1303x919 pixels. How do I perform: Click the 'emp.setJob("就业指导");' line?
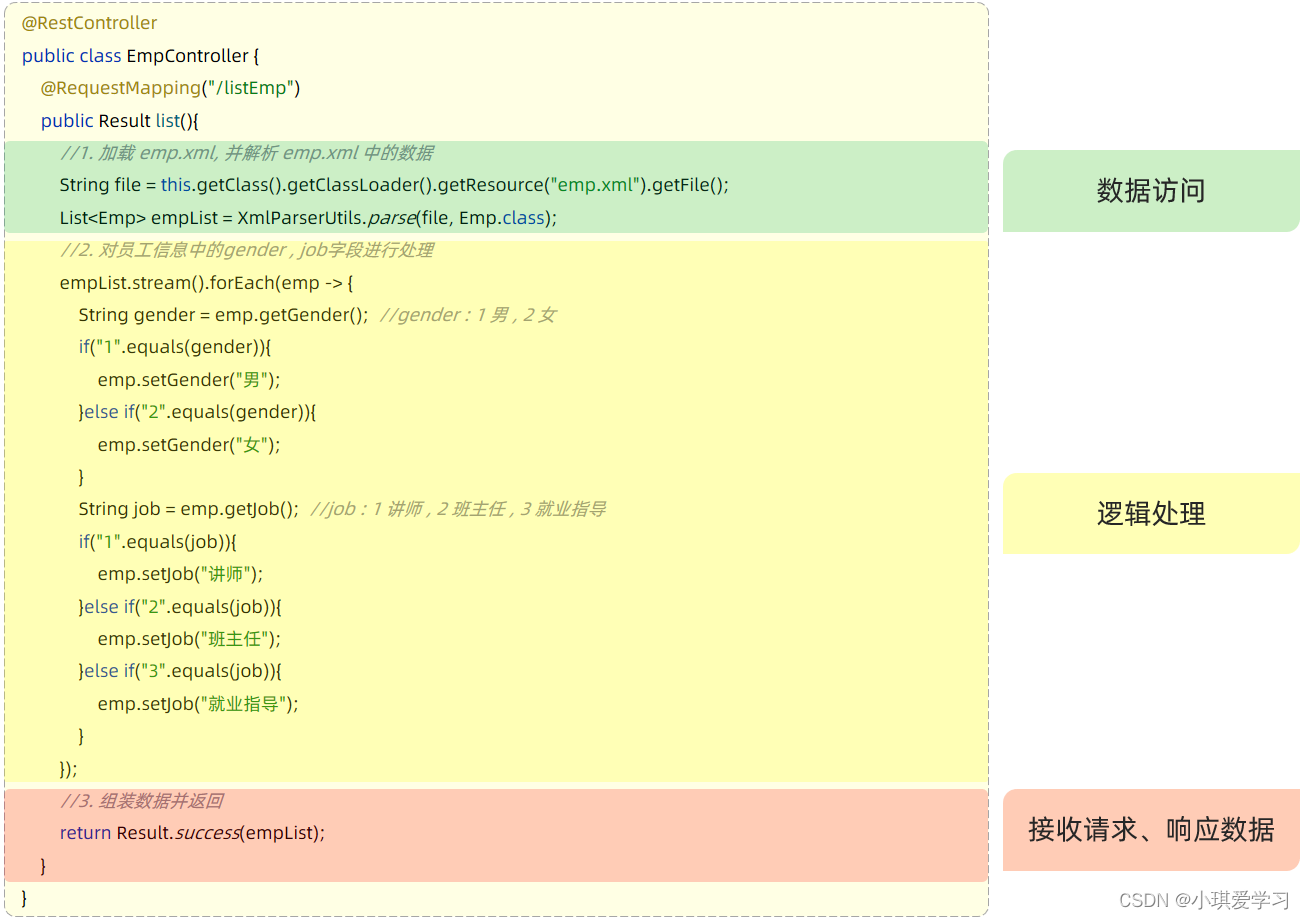[x=198, y=704]
